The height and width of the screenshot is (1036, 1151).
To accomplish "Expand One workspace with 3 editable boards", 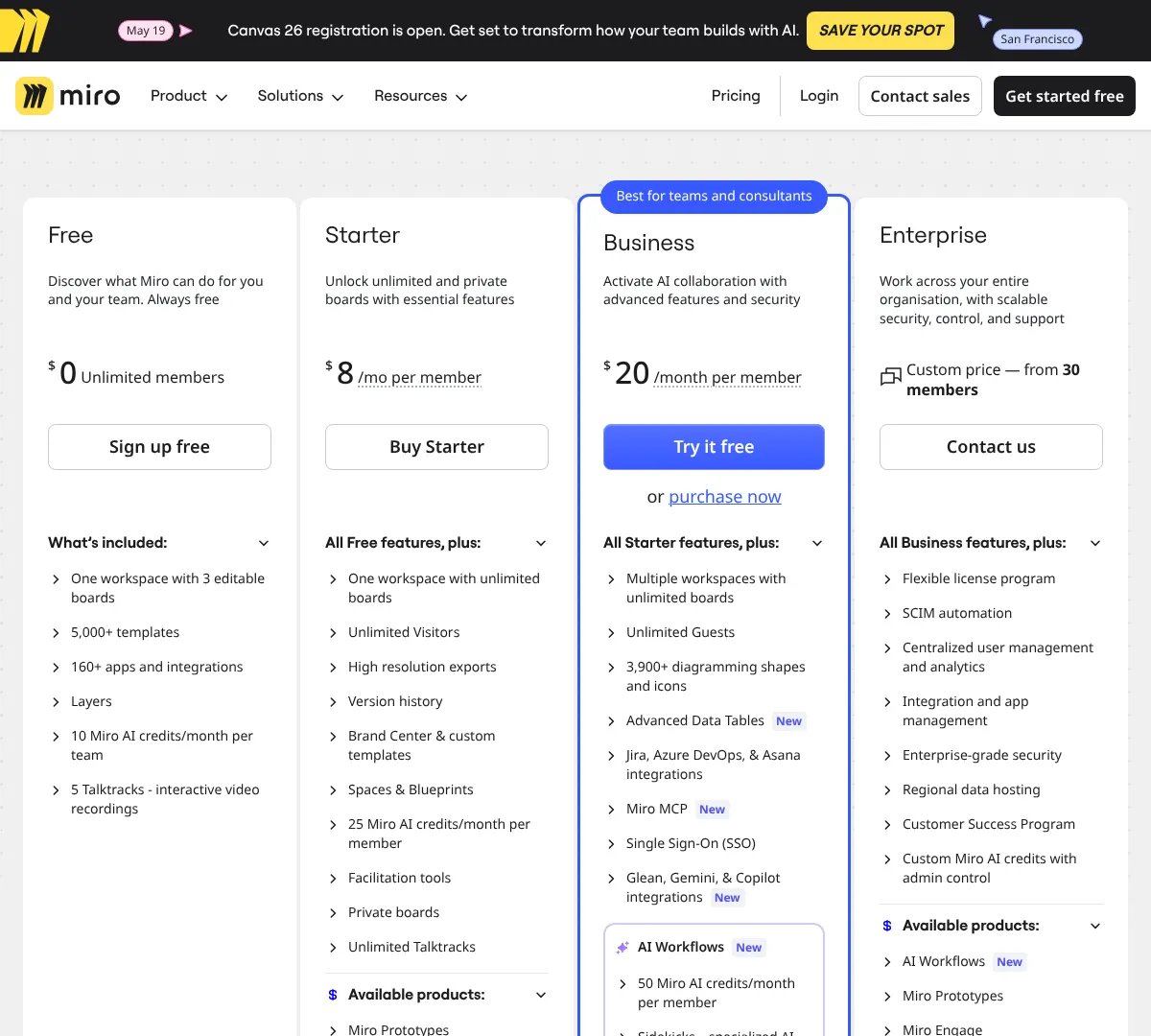I will click(x=159, y=588).
